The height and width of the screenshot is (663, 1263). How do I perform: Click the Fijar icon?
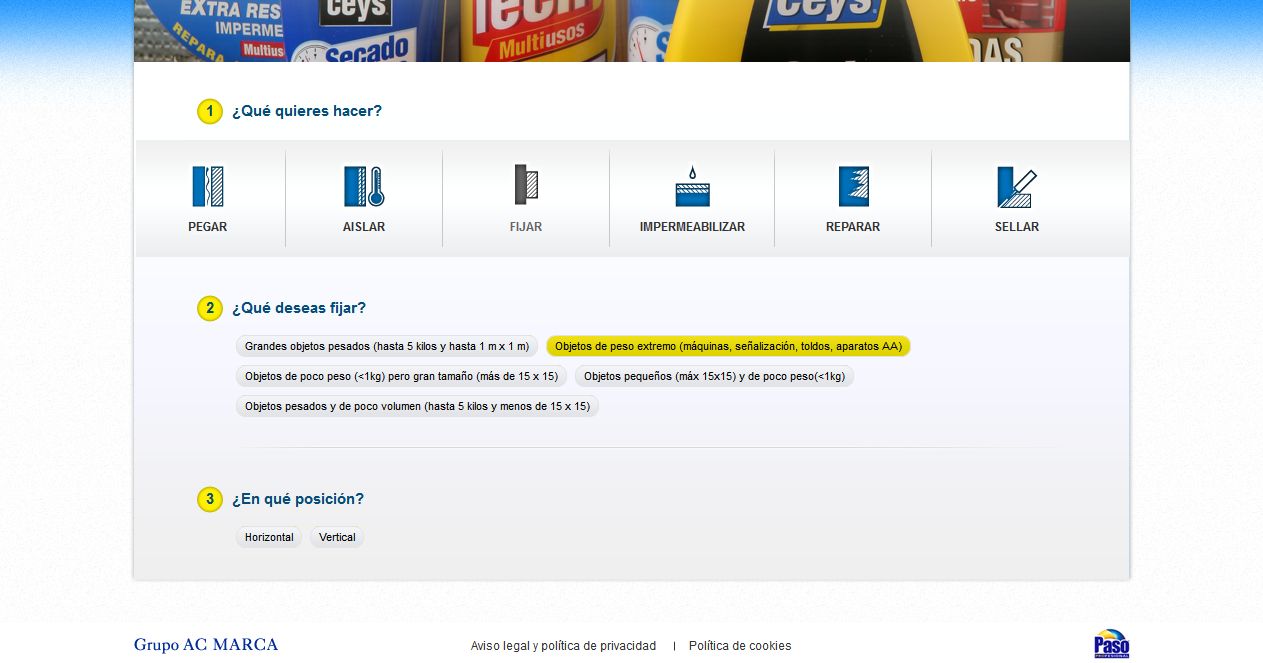point(526,186)
